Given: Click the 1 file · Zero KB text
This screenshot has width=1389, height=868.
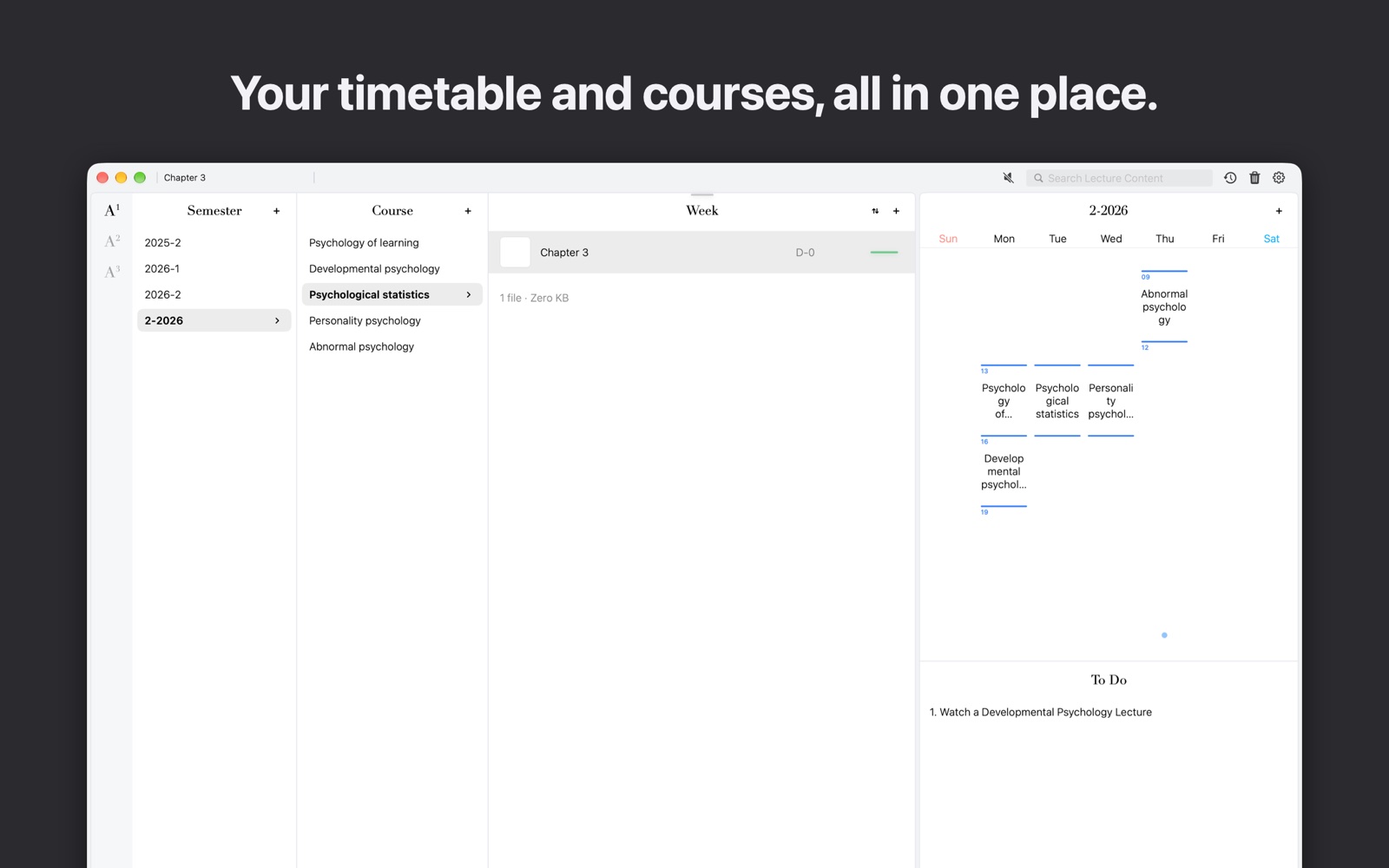Looking at the screenshot, I should [x=534, y=299].
